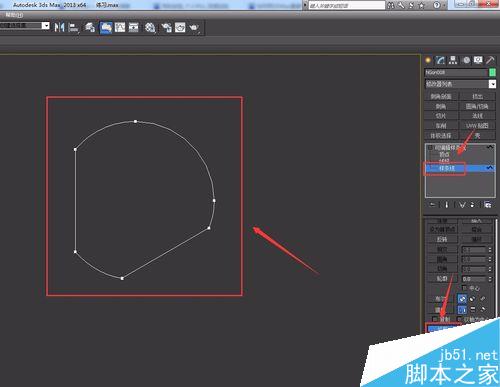Click the Mirror tool in the main toolbar
Viewport: 500px width, 387px height.
59,27
